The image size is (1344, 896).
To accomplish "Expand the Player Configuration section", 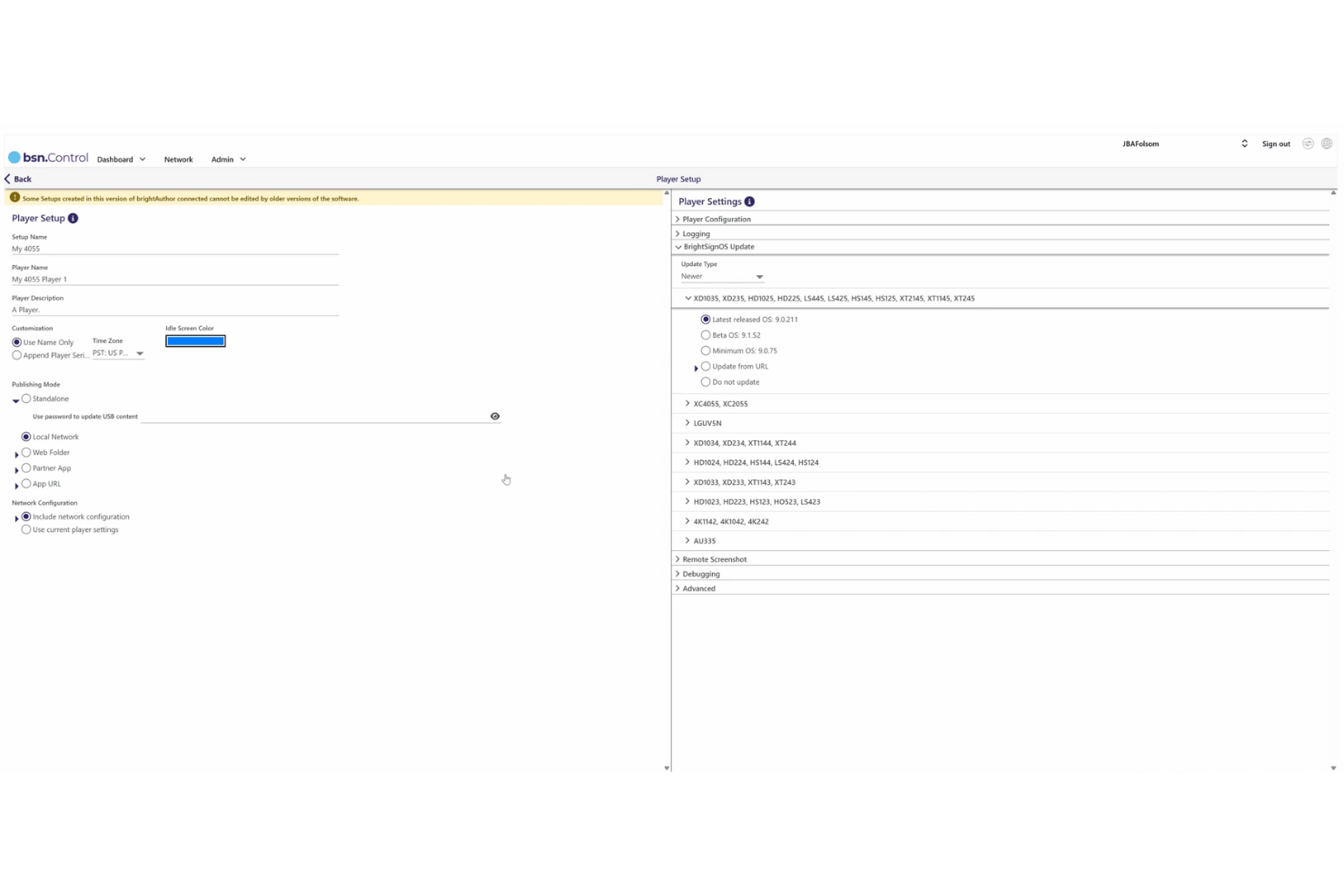I will coord(677,219).
